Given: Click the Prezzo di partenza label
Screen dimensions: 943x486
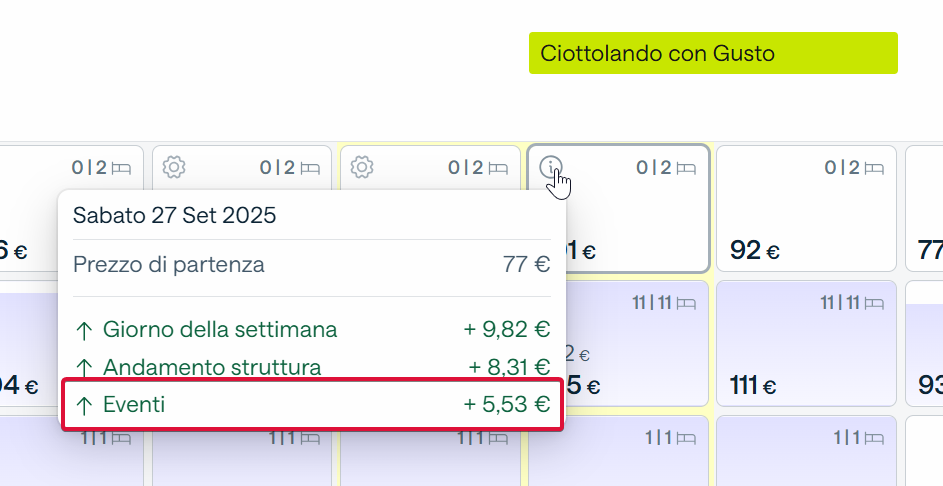Looking at the screenshot, I should pyautogui.click(x=168, y=265).
